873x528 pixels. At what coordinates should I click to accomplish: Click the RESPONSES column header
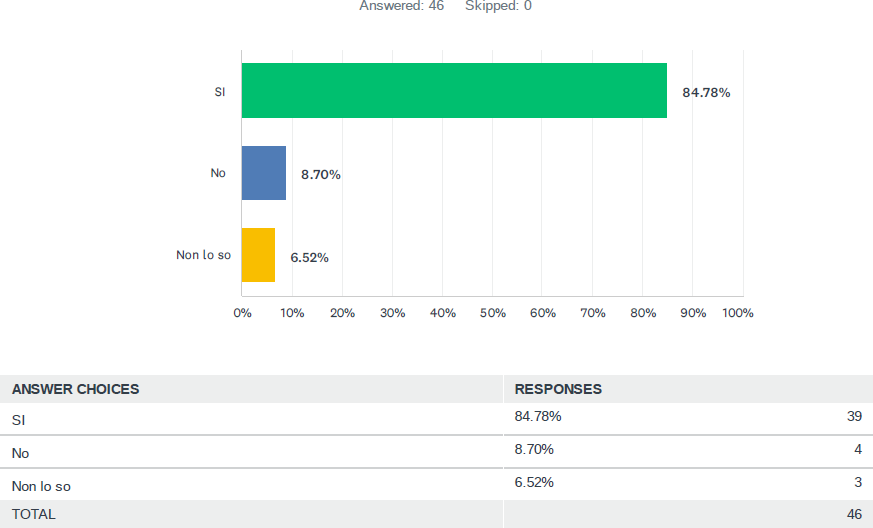point(558,389)
